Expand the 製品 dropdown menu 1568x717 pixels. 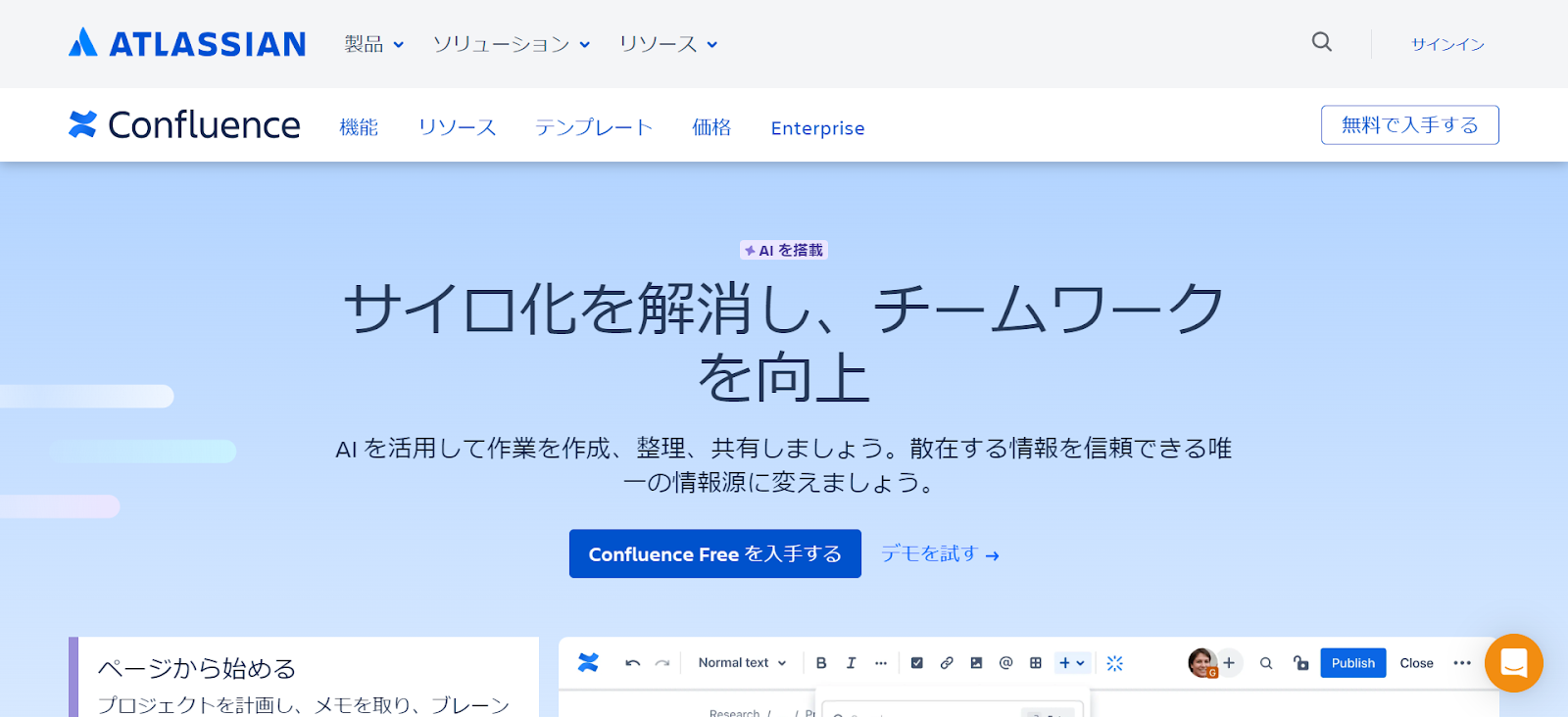pos(373,44)
